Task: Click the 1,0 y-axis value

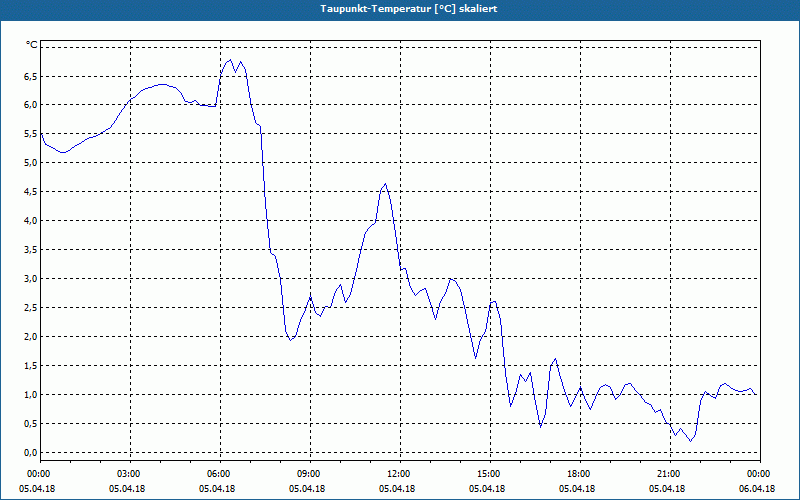Action: tap(31, 394)
